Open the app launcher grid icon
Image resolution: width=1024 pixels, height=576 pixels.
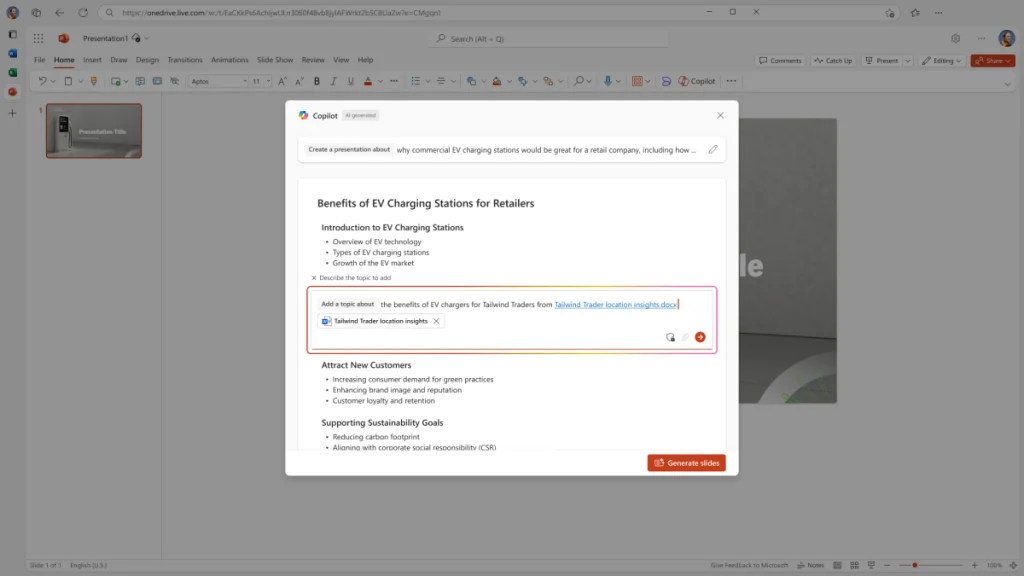[38, 37]
